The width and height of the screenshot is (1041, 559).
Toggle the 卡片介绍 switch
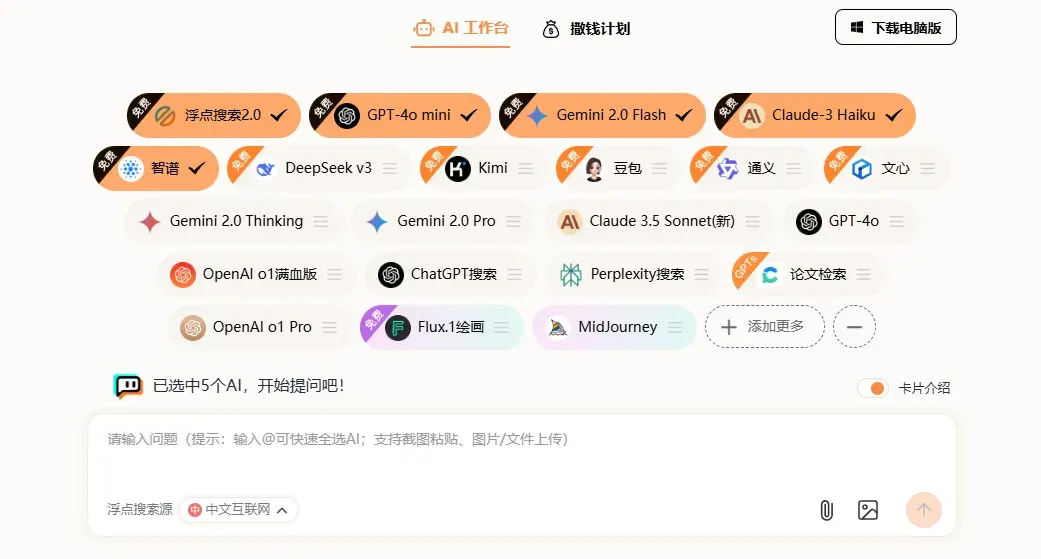pyautogui.click(x=872, y=388)
